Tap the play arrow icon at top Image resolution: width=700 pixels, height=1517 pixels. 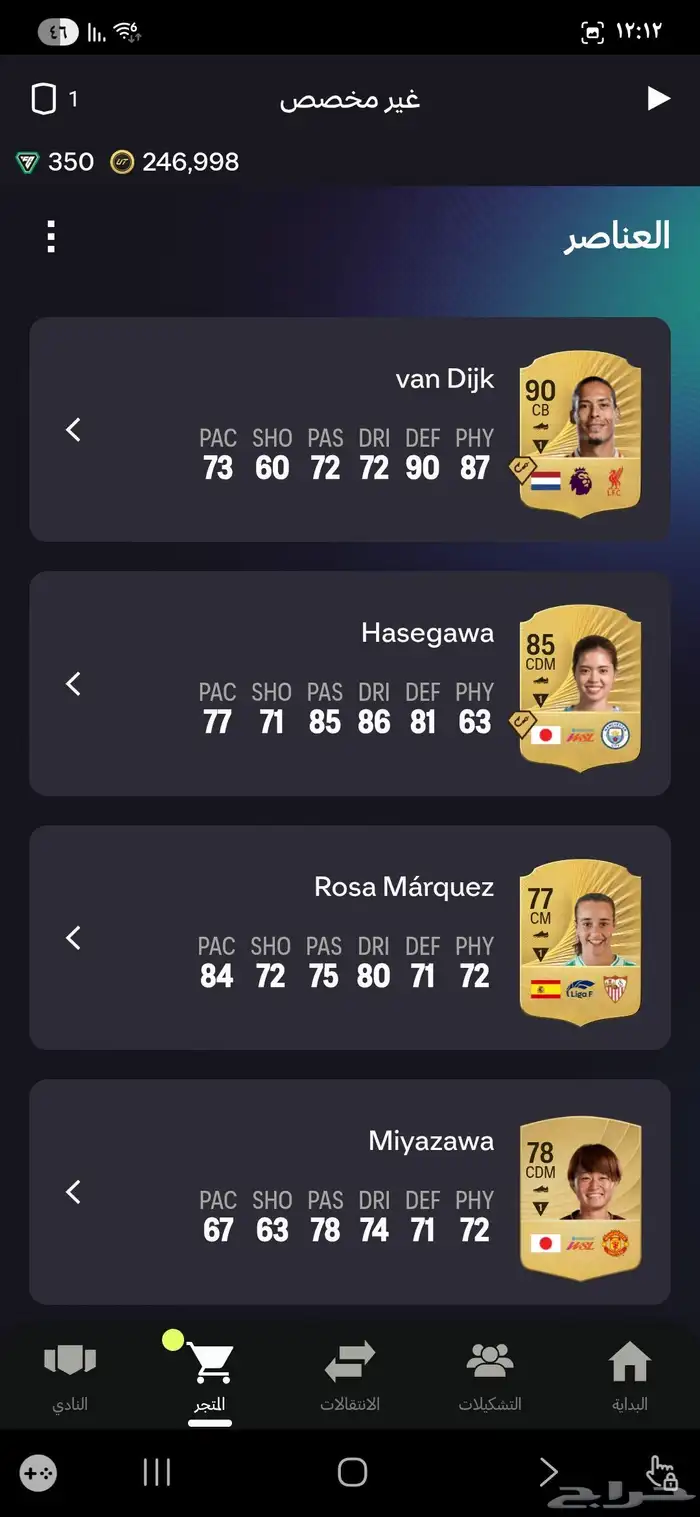pyautogui.click(x=658, y=98)
